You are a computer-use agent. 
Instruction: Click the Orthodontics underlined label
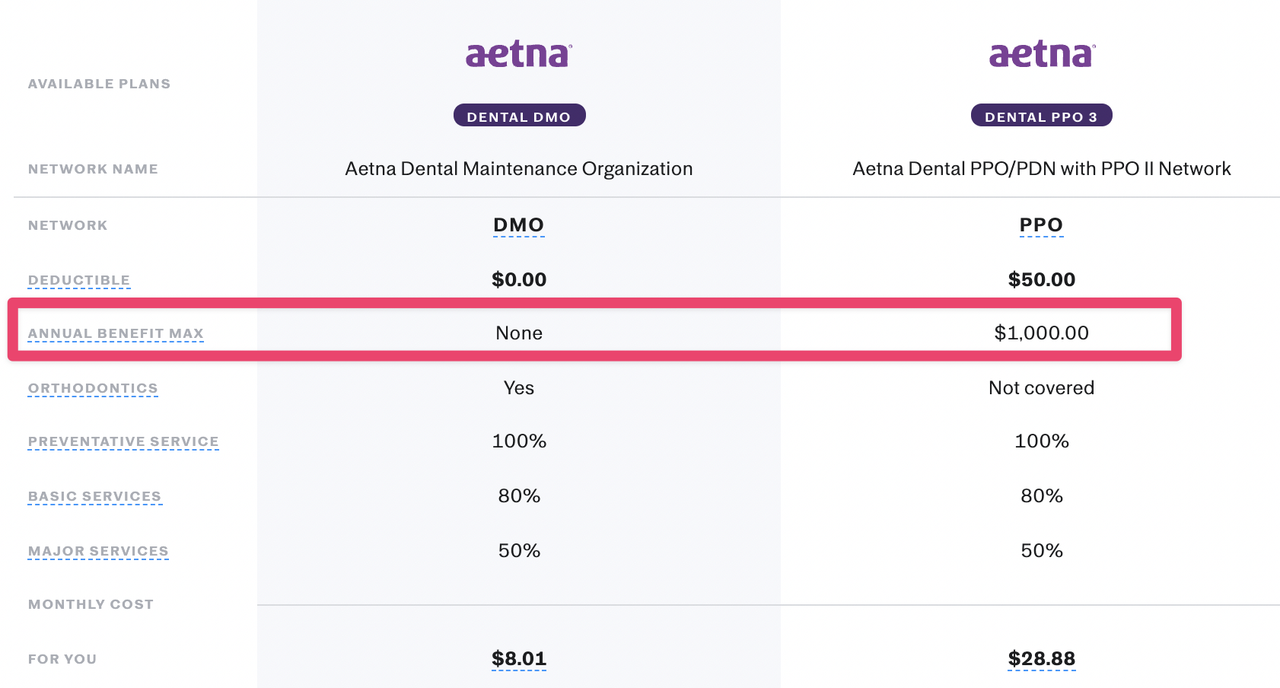pos(93,388)
